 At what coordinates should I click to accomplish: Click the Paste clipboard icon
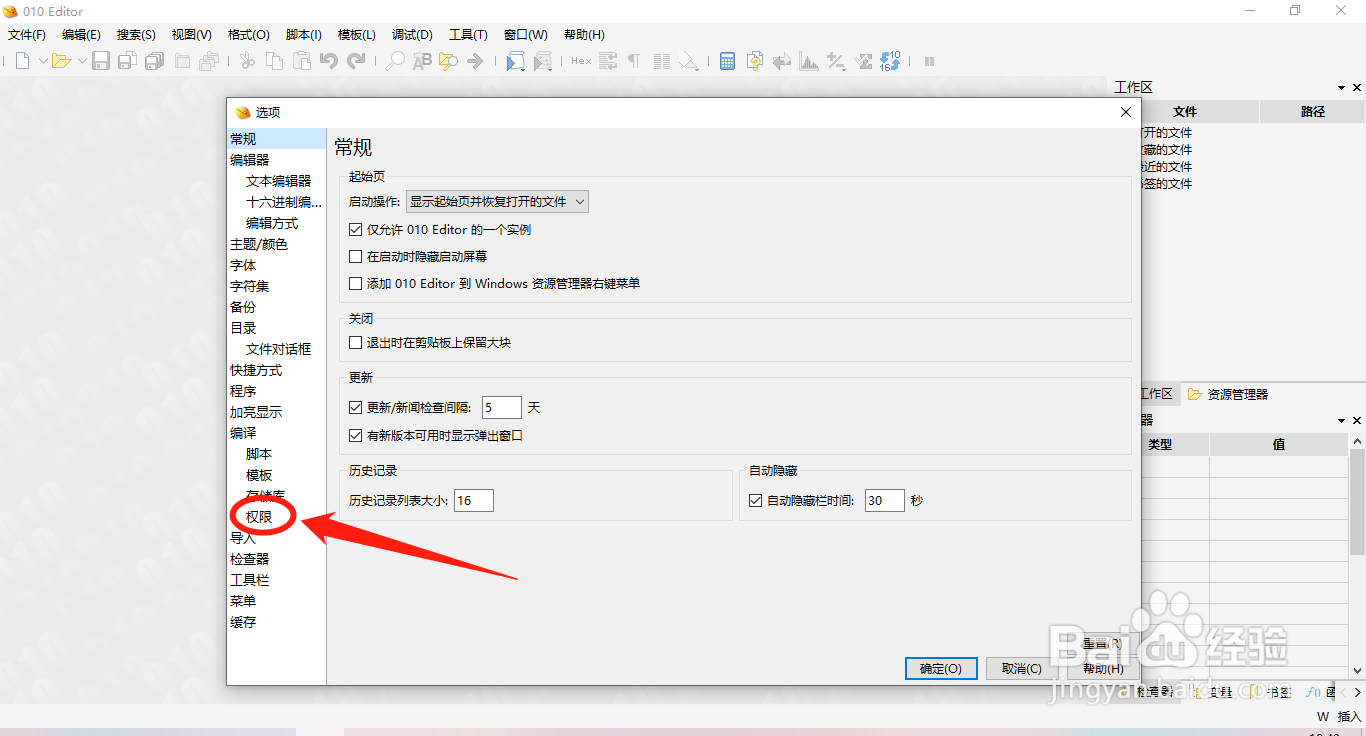[301, 61]
